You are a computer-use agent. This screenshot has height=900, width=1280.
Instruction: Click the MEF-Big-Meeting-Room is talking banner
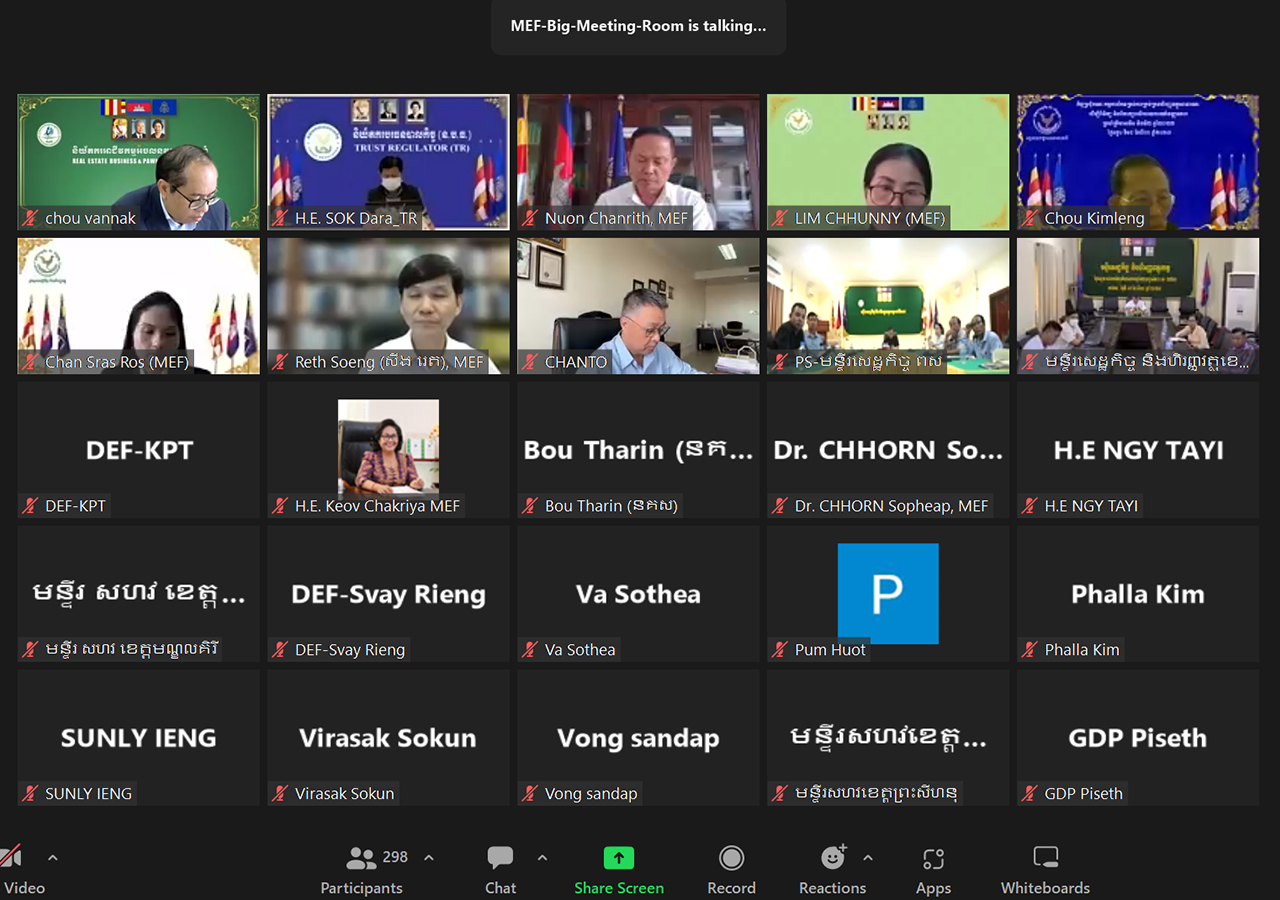tap(638, 26)
